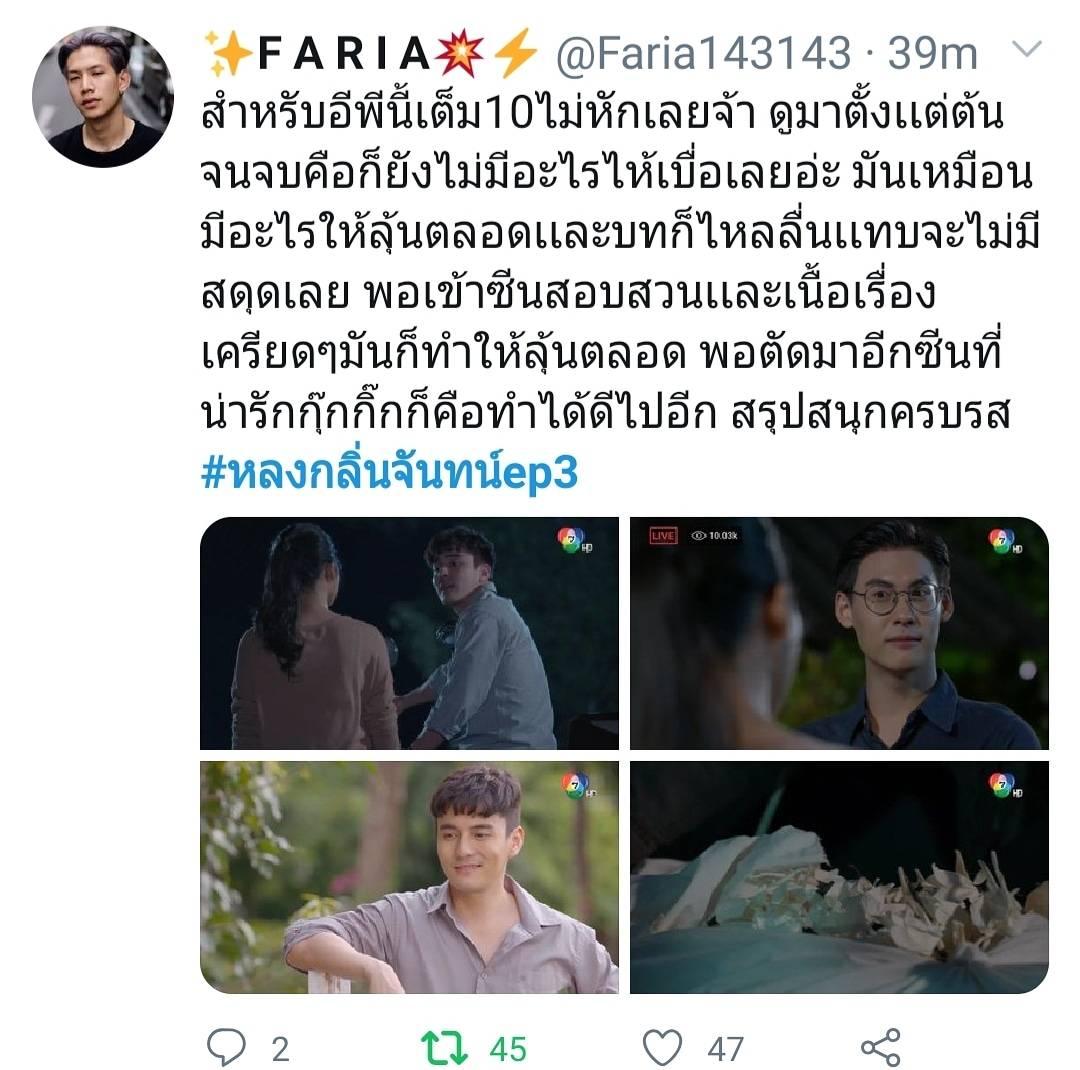View photo of man wearing round glasses
Image resolution: width=1080 pixels, height=1070 pixels.
click(839, 633)
